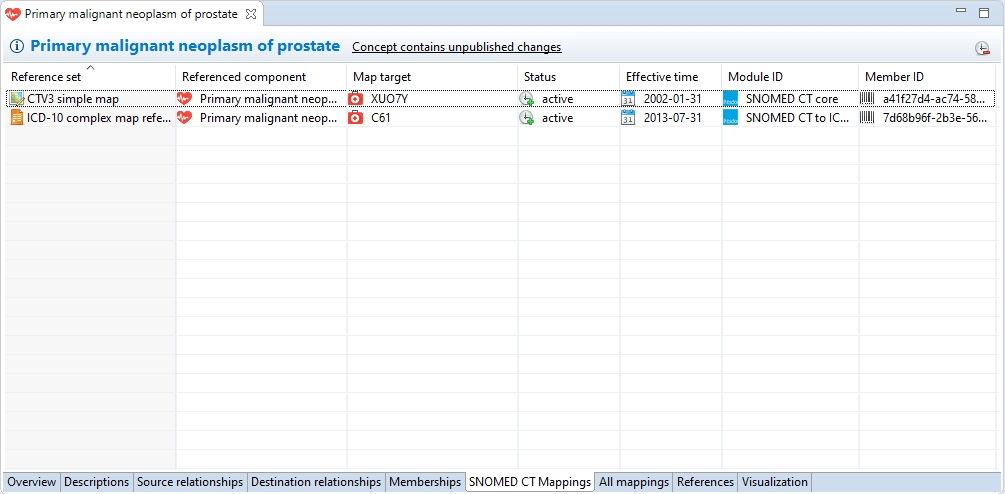1005x494 pixels.
Task: Maximize the editor panel
Action: (983, 12)
